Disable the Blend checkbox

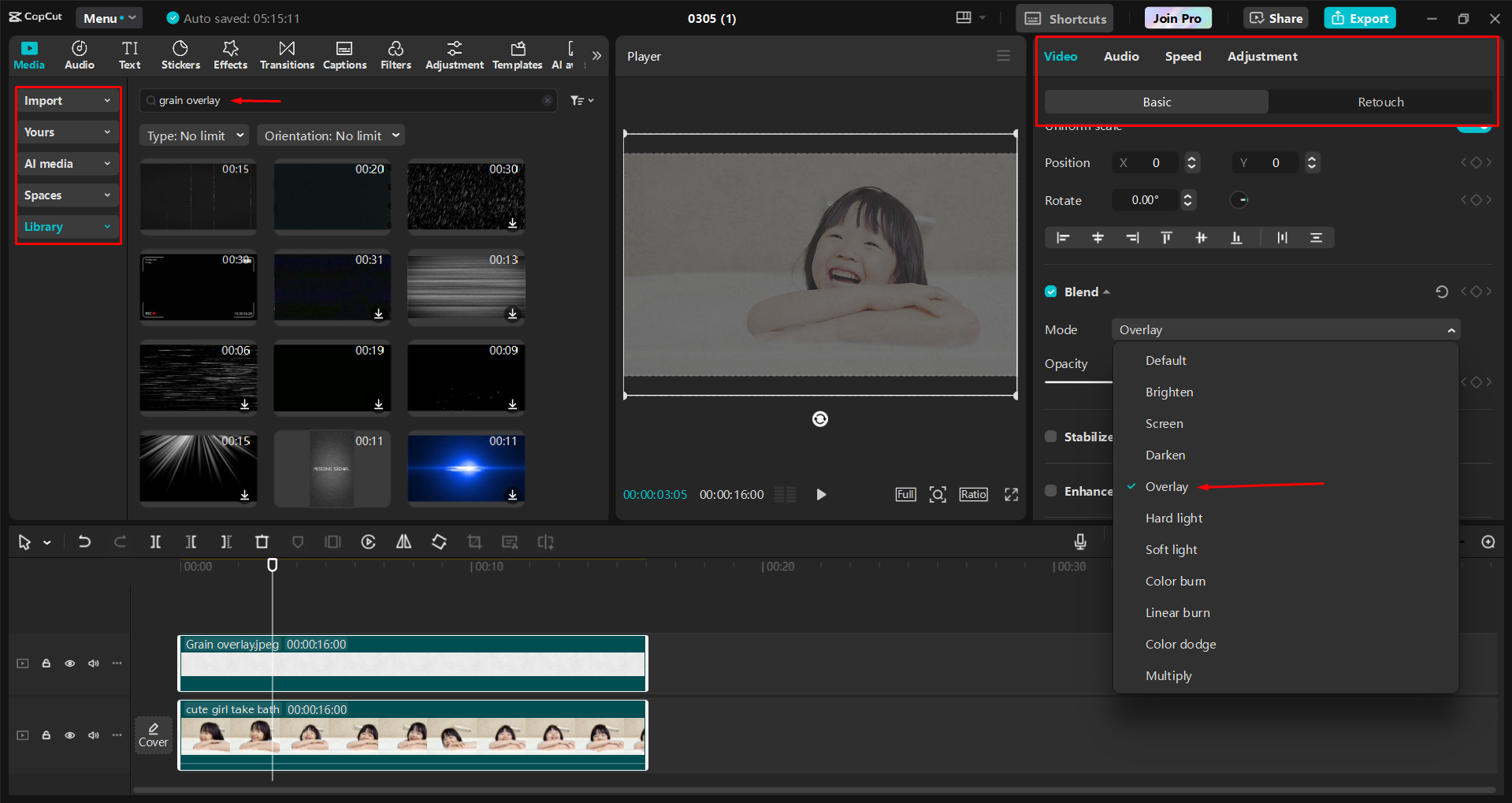coord(1050,291)
